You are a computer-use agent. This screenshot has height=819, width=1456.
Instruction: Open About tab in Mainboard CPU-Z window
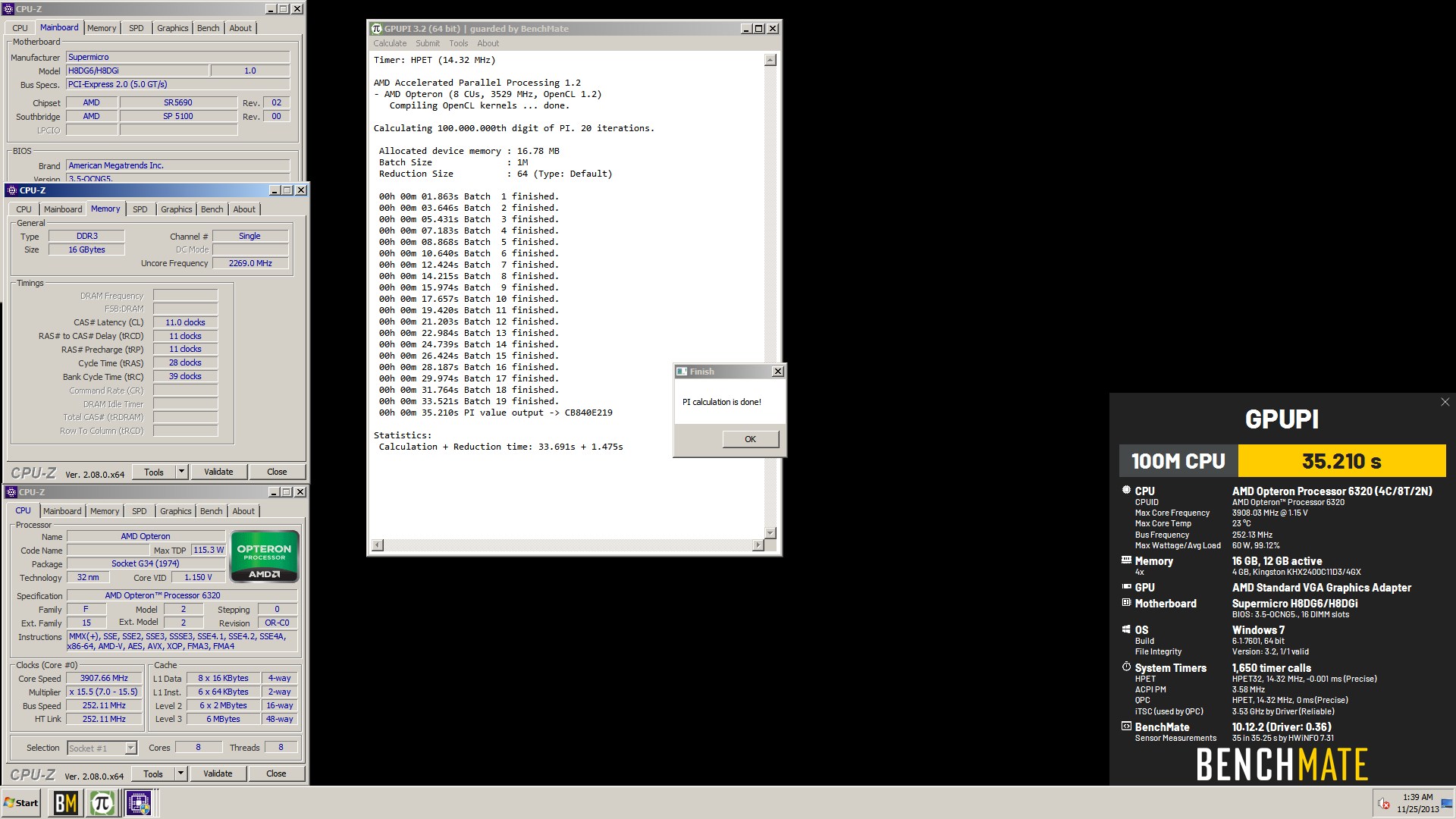pyautogui.click(x=240, y=28)
